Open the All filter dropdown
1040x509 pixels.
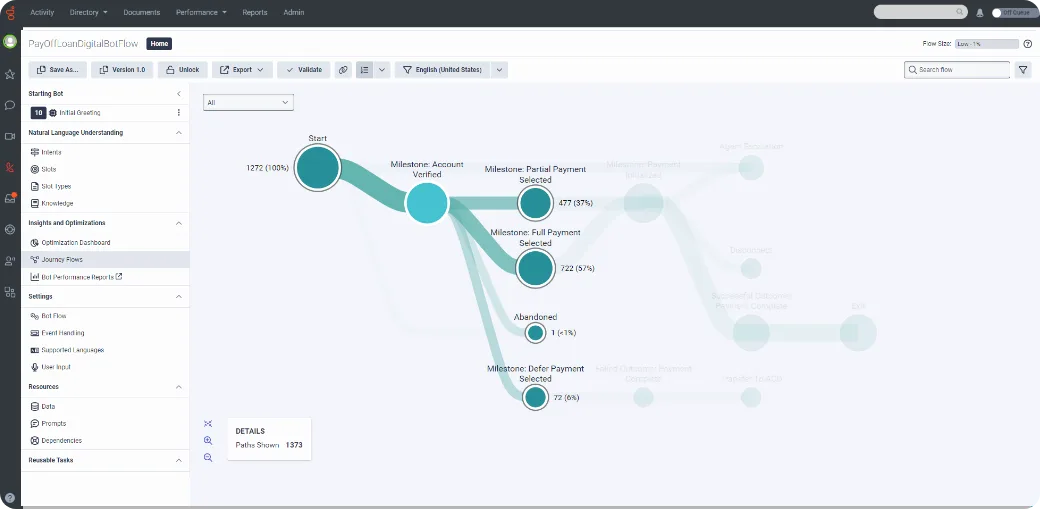click(x=247, y=102)
